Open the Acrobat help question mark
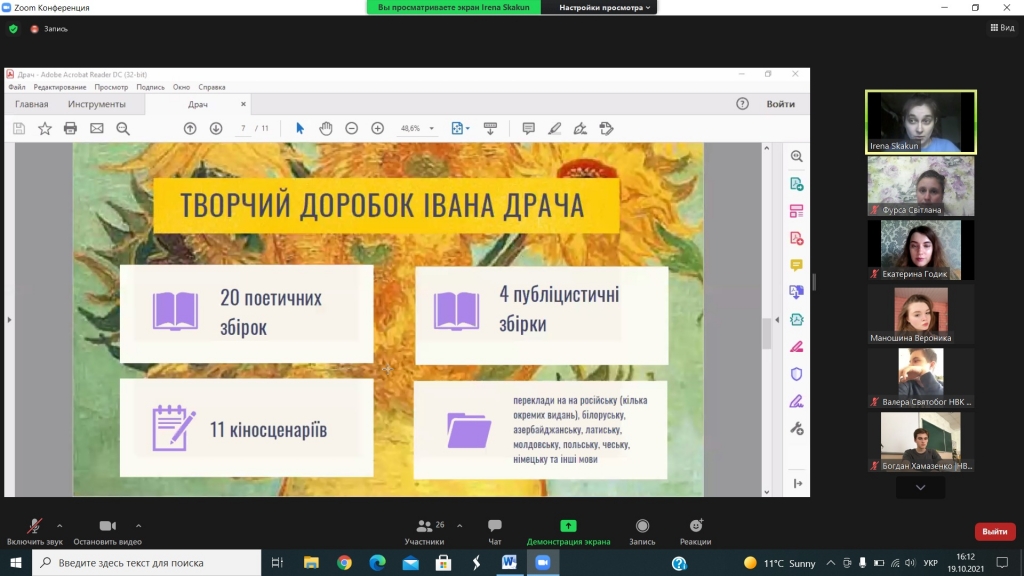The image size is (1024, 576). [743, 104]
